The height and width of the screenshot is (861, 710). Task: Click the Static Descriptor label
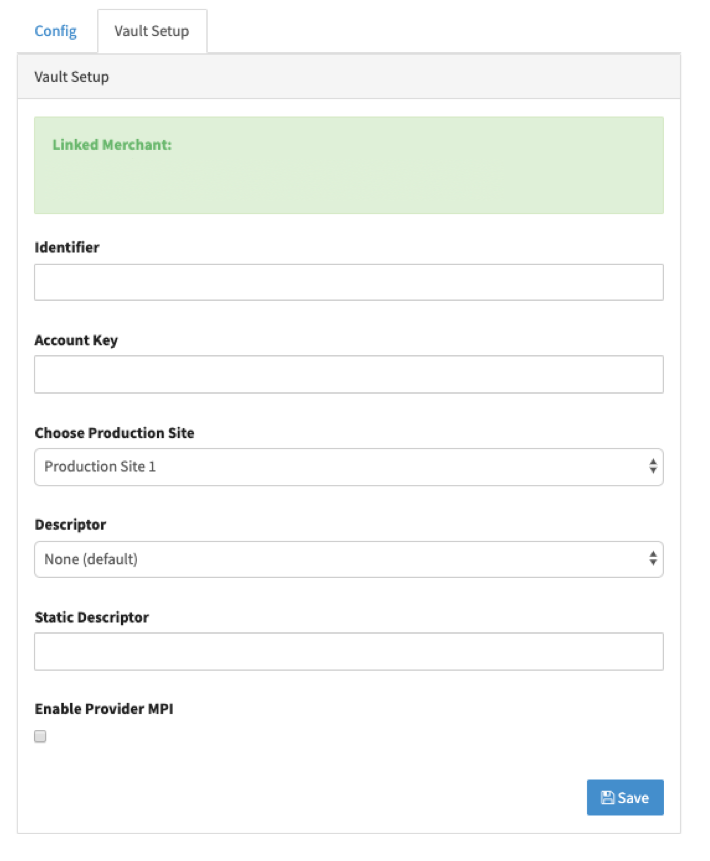[x=91, y=617]
